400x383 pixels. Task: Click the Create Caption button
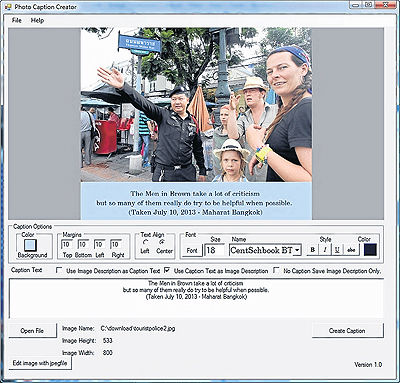point(347,331)
